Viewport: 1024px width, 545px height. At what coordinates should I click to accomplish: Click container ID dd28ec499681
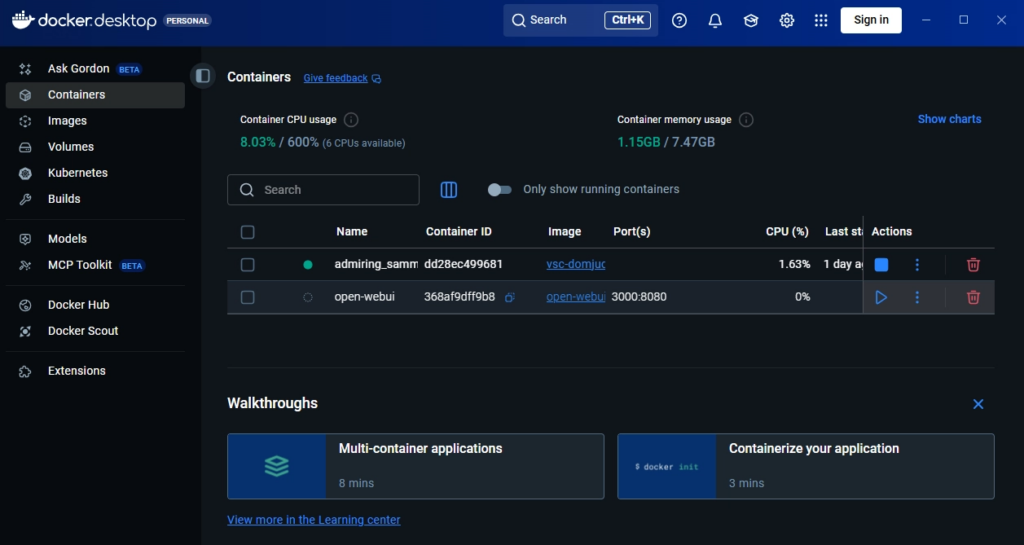click(463, 264)
